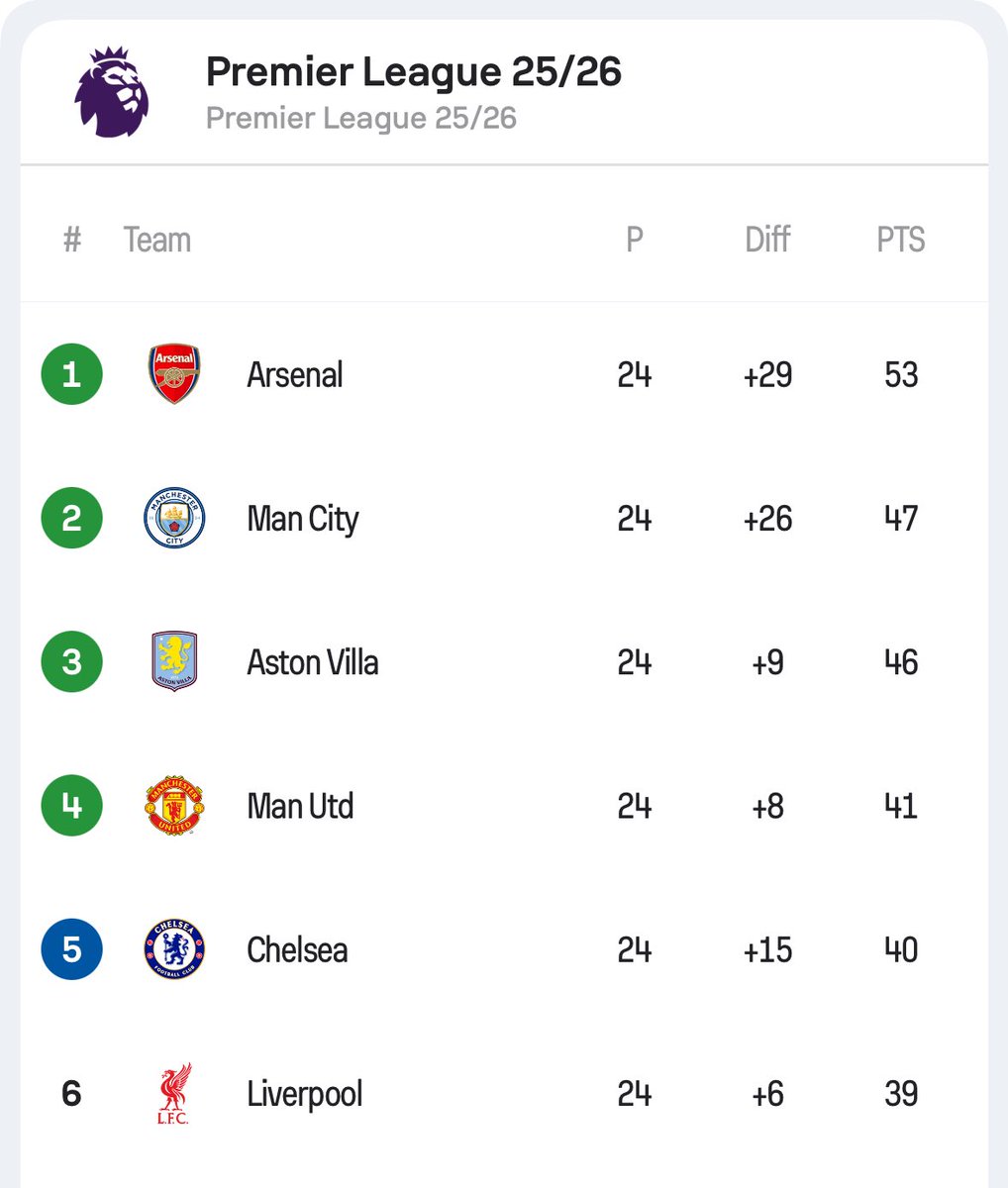Sort table by Diff column header
The image size is (1008, 1188).
(767, 240)
